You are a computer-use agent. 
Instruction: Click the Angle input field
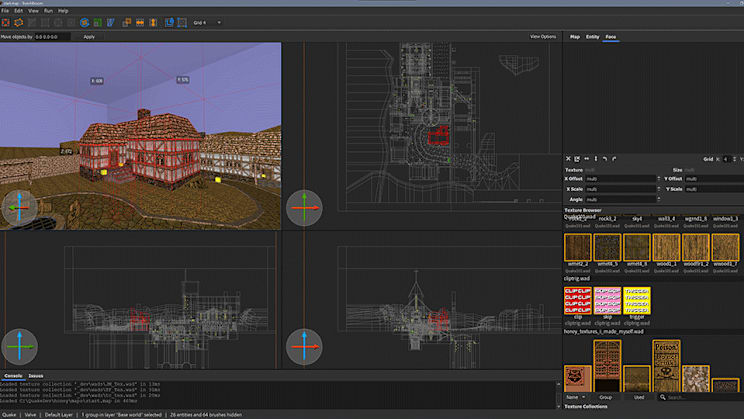[620, 200]
